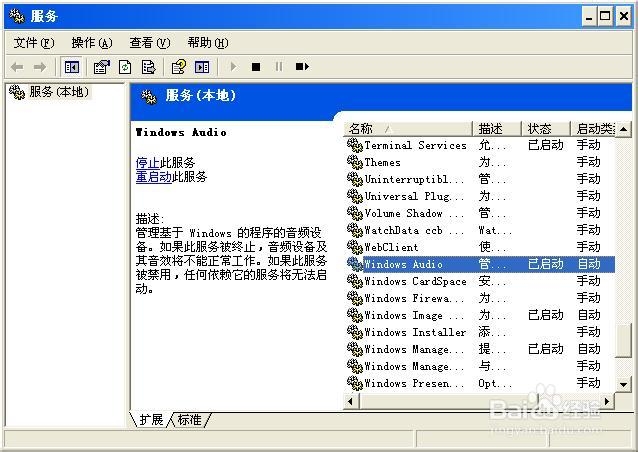Click the Refresh toolbar icon
Viewport: 638px width, 452px height.
coord(125,67)
